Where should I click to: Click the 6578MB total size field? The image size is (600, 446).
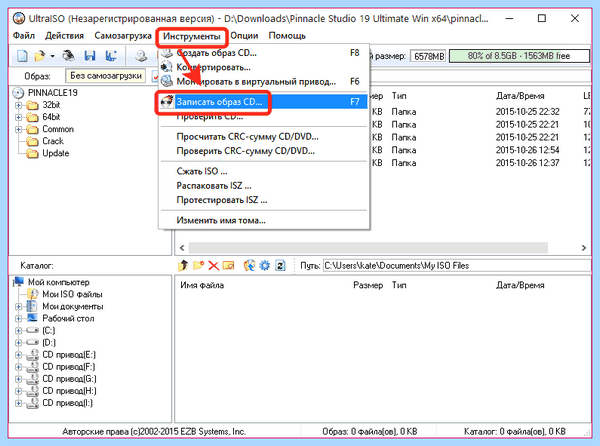429,56
